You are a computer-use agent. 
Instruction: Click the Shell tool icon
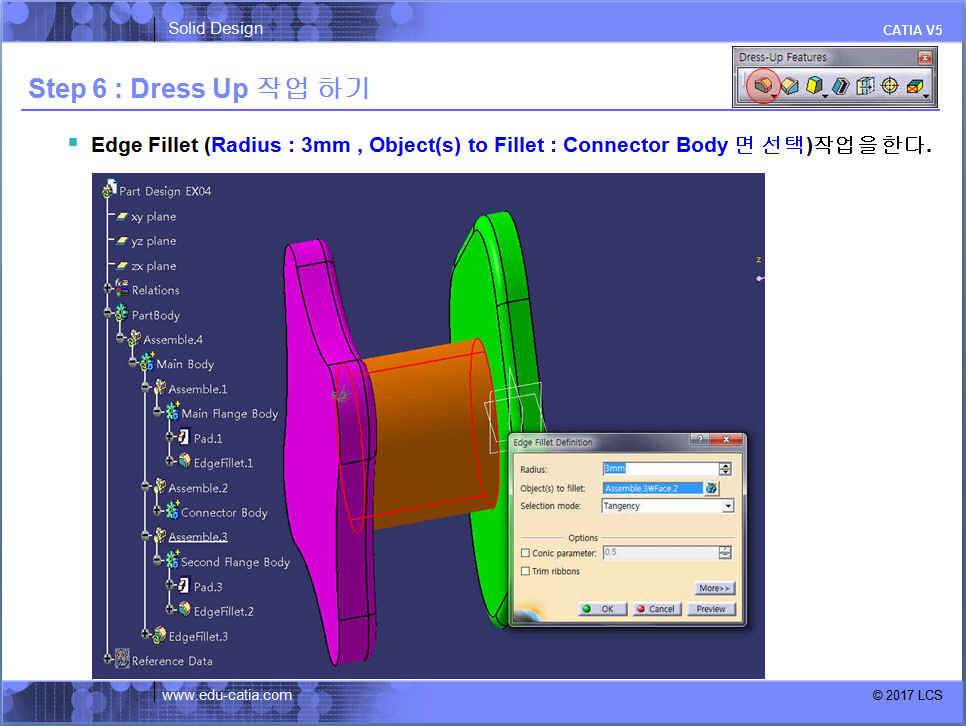[840, 87]
